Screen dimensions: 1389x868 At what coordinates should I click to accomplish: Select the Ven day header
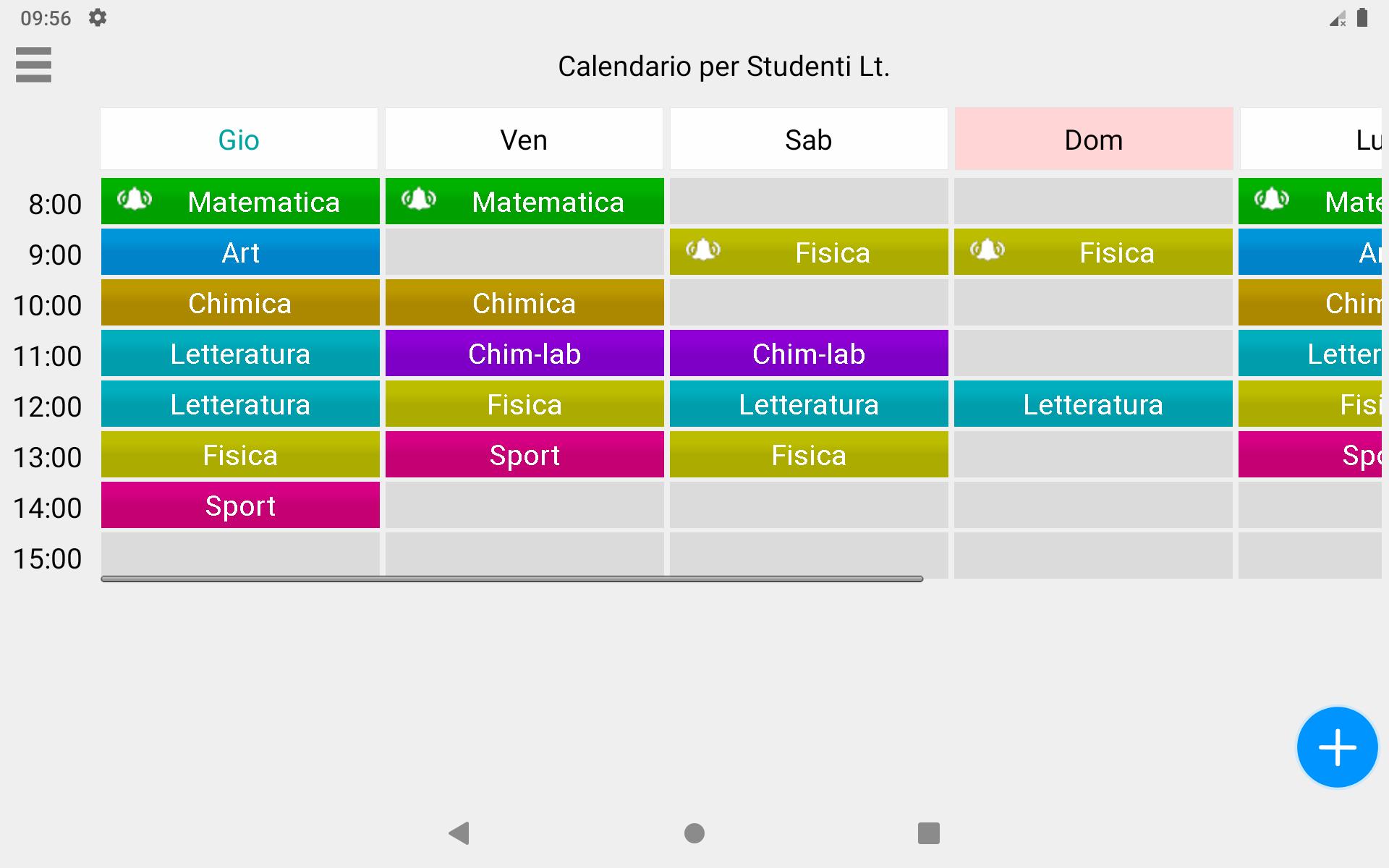point(524,139)
